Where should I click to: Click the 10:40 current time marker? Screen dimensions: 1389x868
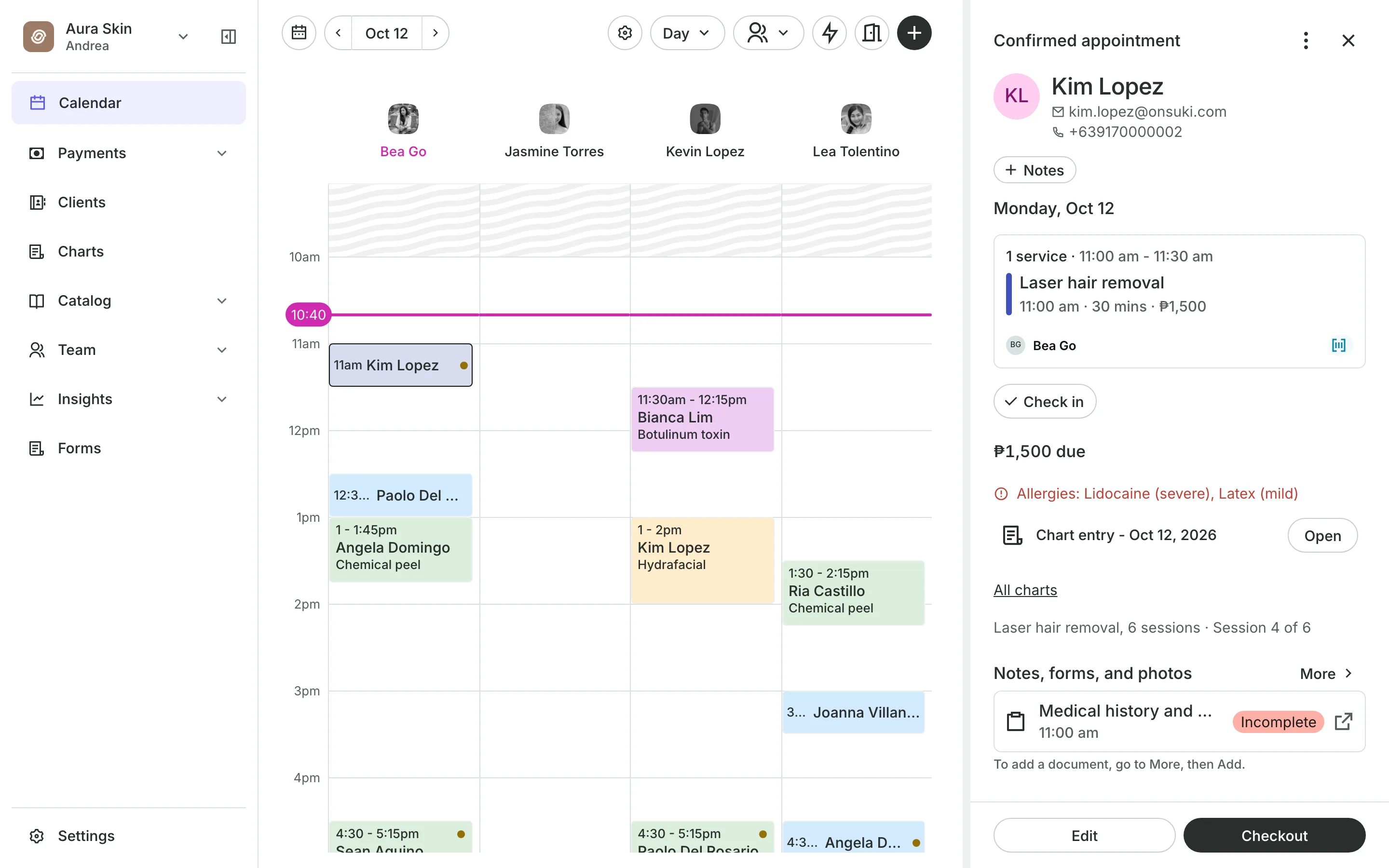coord(308,314)
